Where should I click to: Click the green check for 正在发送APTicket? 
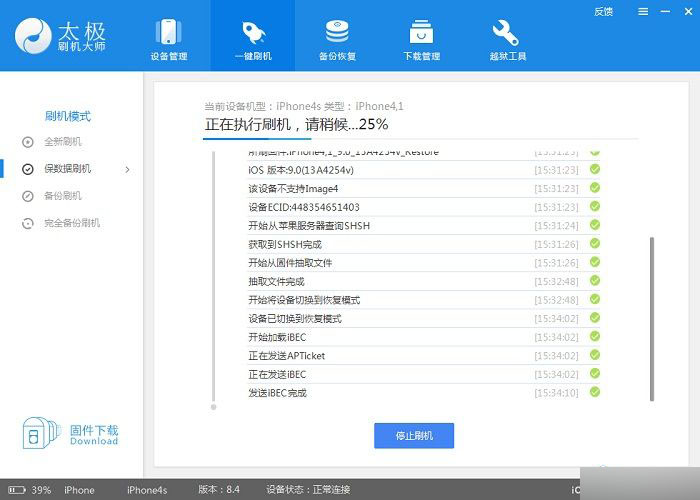[x=595, y=355]
